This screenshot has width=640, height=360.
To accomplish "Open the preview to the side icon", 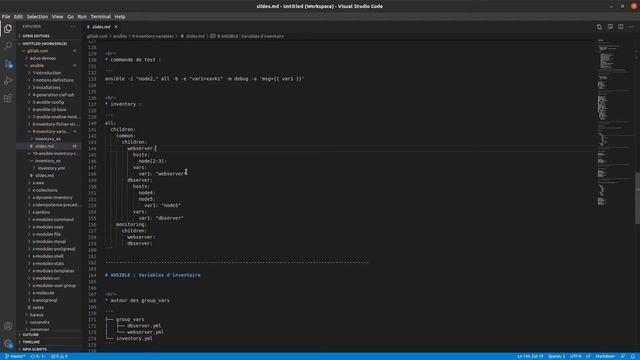I will pyautogui.click(x=610, y=27).
